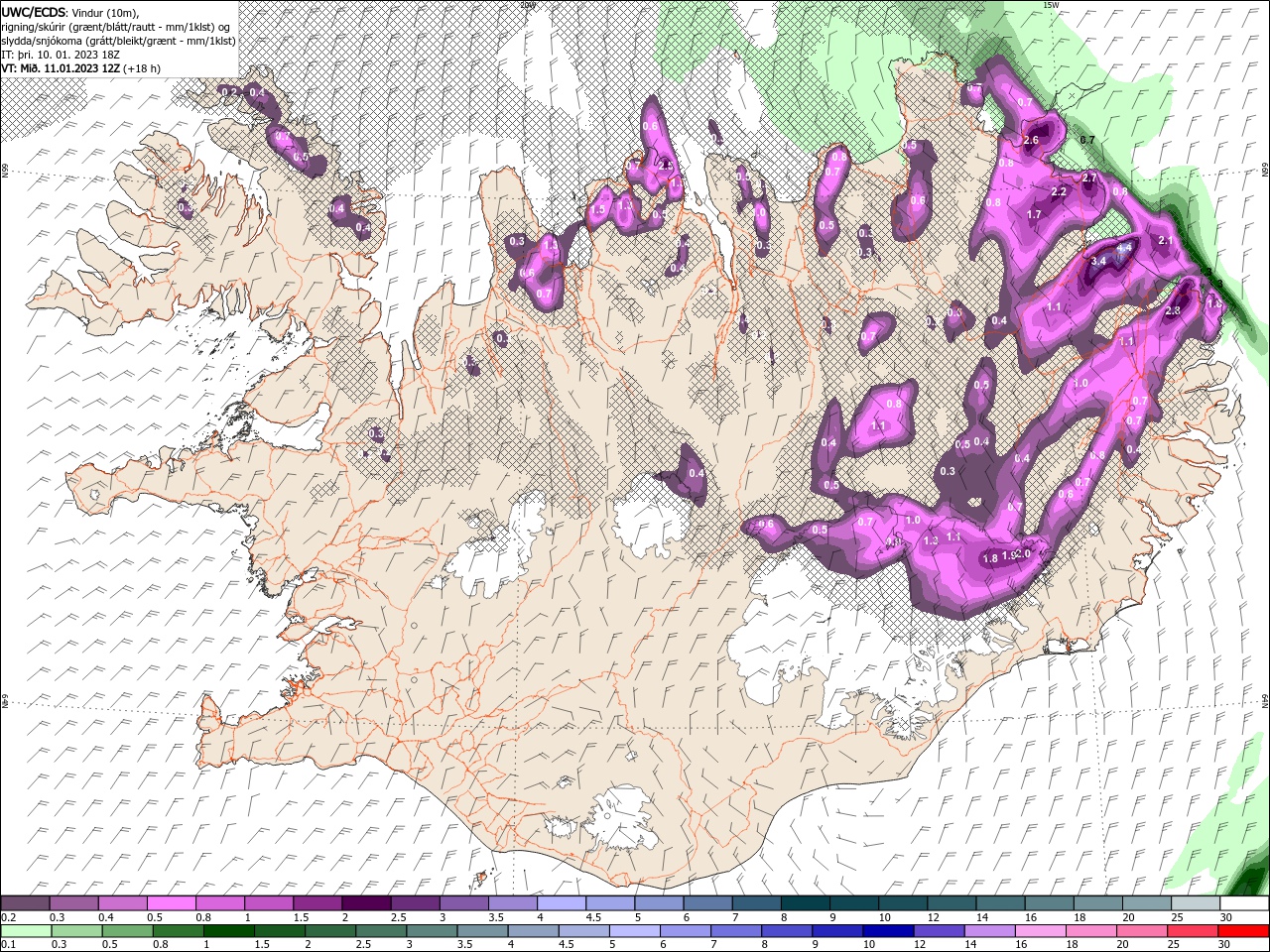
Task: Pick lower legend swatch between 10 and 12
Action: (889, 931)
